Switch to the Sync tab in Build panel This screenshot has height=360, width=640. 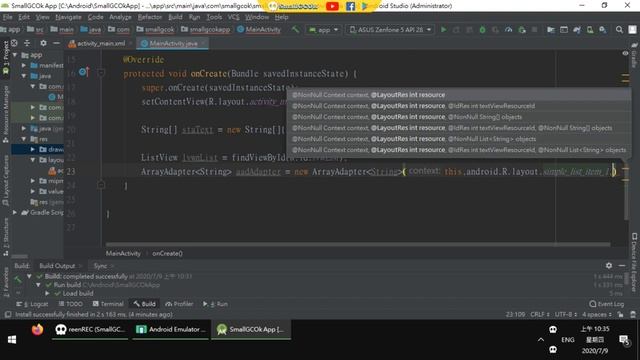tap(100, 266)
